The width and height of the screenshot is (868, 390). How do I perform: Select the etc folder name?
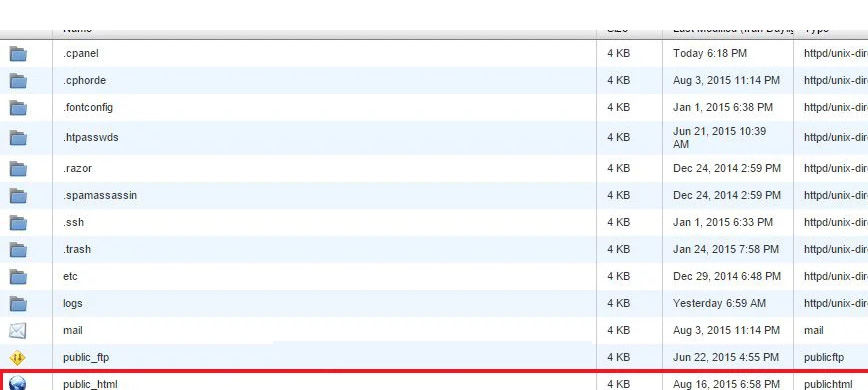point(70,276)
